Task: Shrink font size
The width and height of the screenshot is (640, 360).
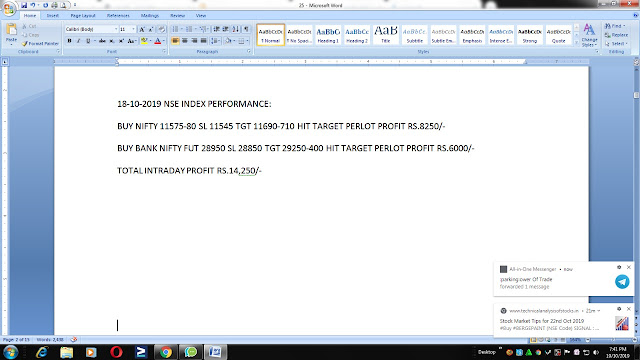Action: tap(151, 29)
